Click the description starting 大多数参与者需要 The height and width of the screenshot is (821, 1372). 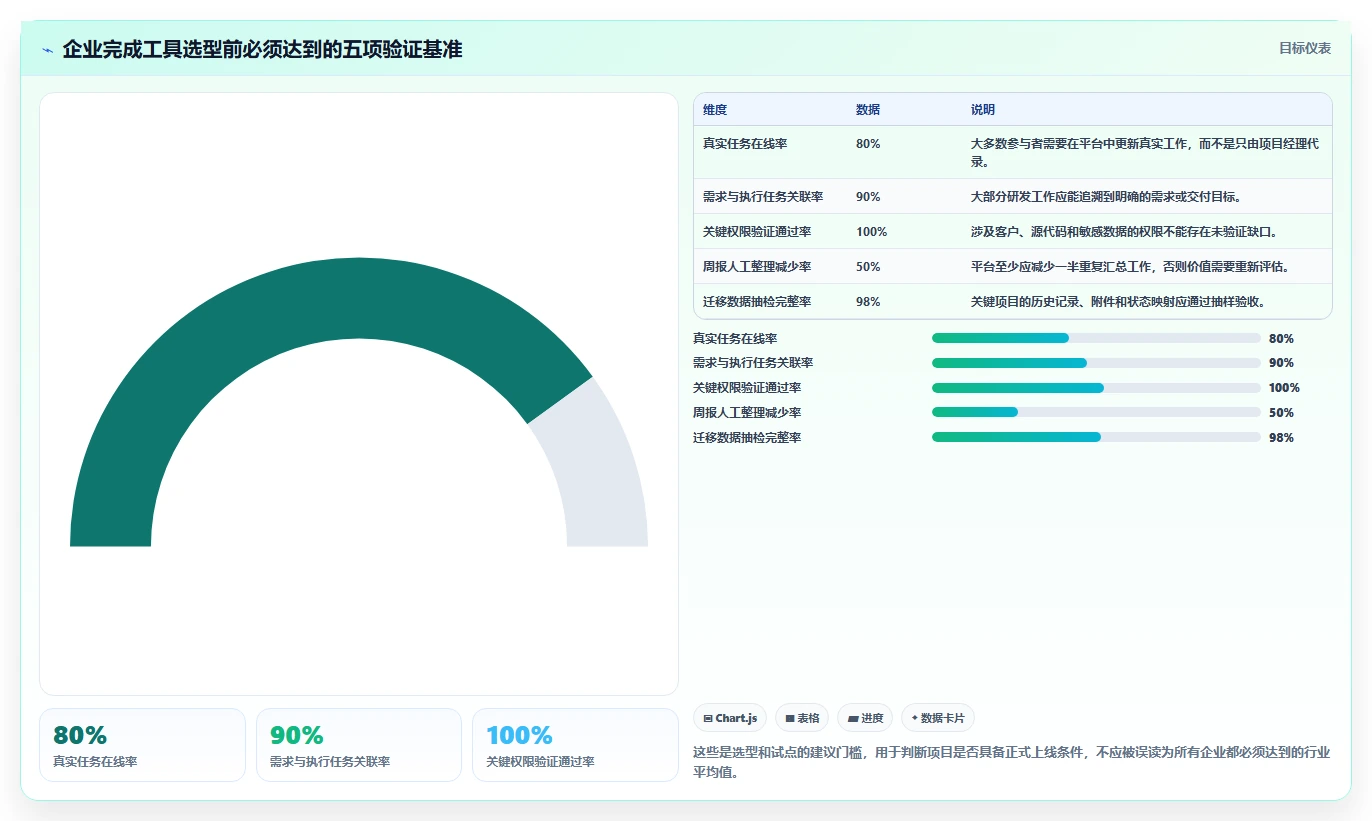(x=1145, y=152)
